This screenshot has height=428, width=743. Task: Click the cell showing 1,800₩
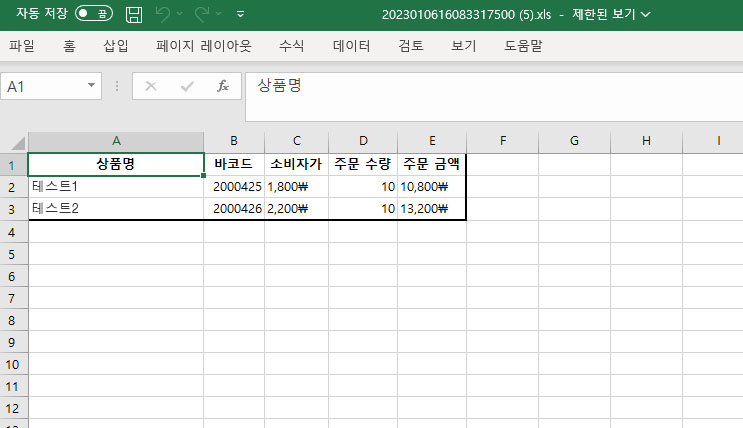[x=297, y=187]
